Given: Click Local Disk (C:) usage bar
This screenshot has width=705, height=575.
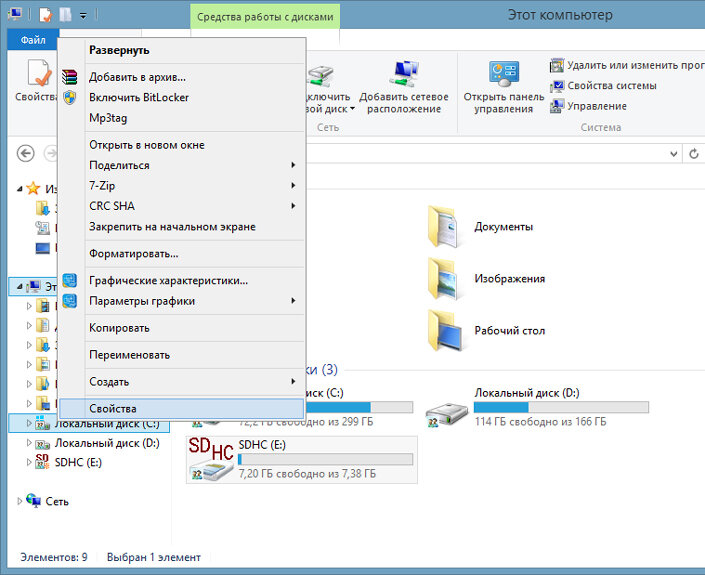Looking at the screenshot, I should [x=359, y=407].
